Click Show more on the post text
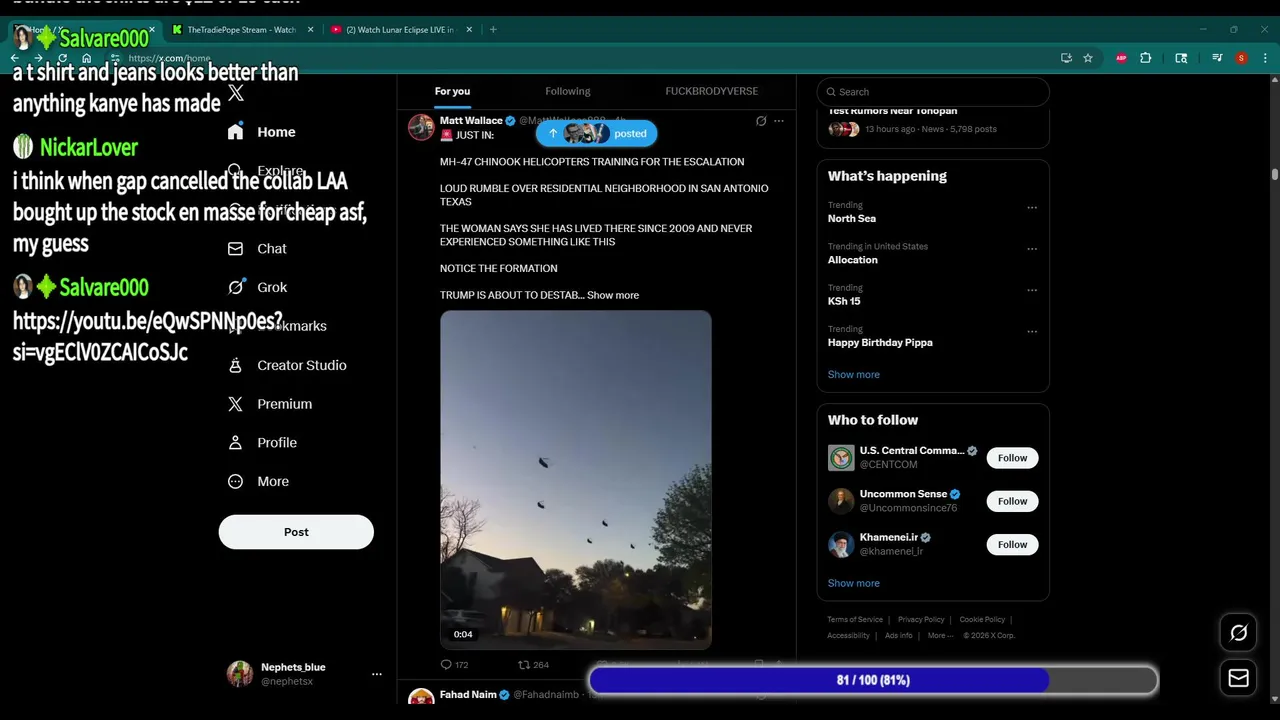Screen dimensions: 1280x720 613,295
